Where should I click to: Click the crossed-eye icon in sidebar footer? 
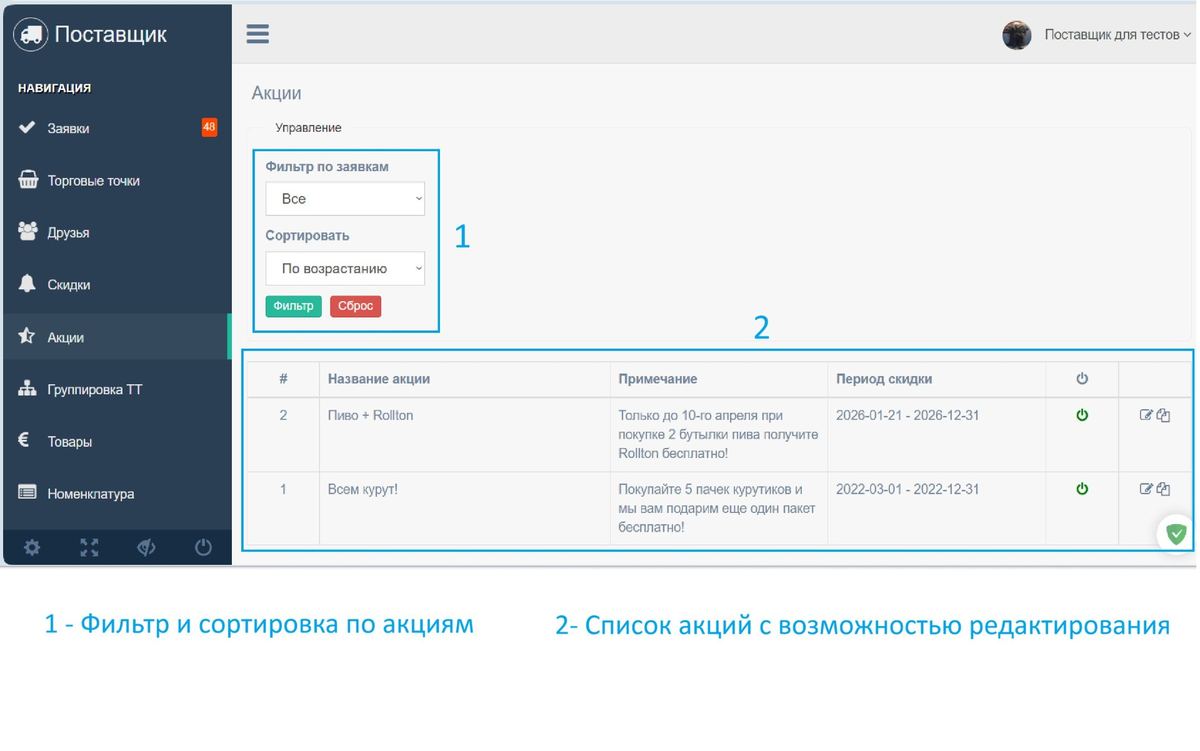coord(146,547)
